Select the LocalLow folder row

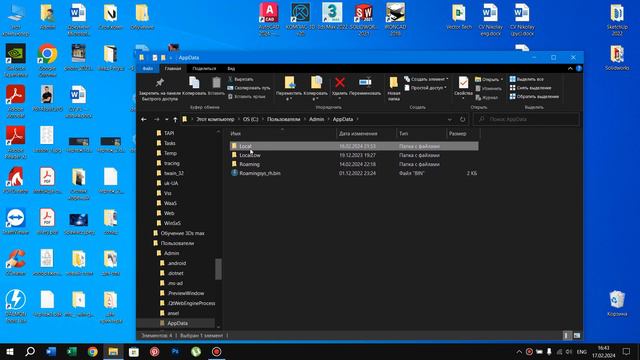point(354,155)
